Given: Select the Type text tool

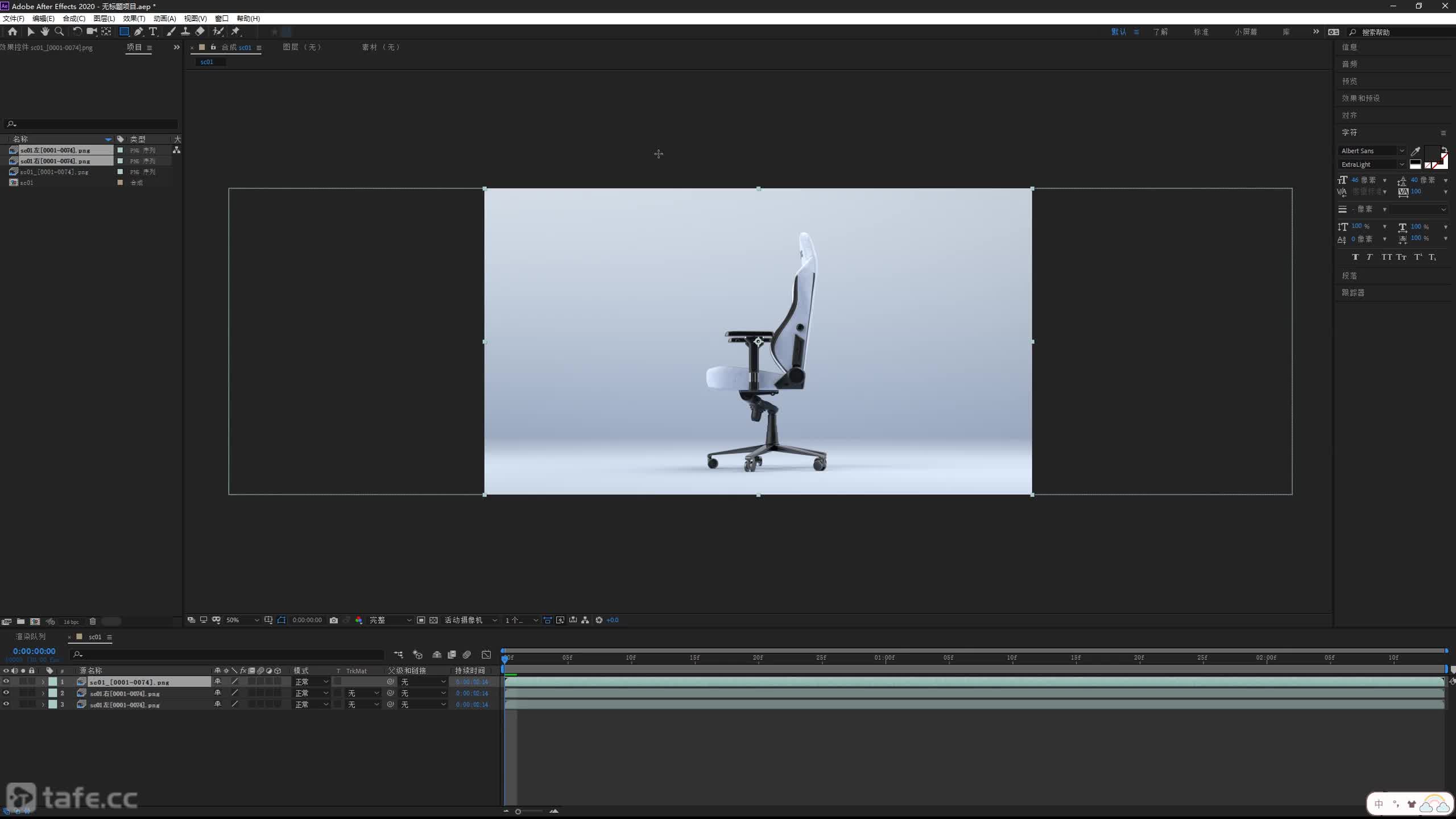Looking at the screenshot, I should pyautogui.click(x=152, y=32).
